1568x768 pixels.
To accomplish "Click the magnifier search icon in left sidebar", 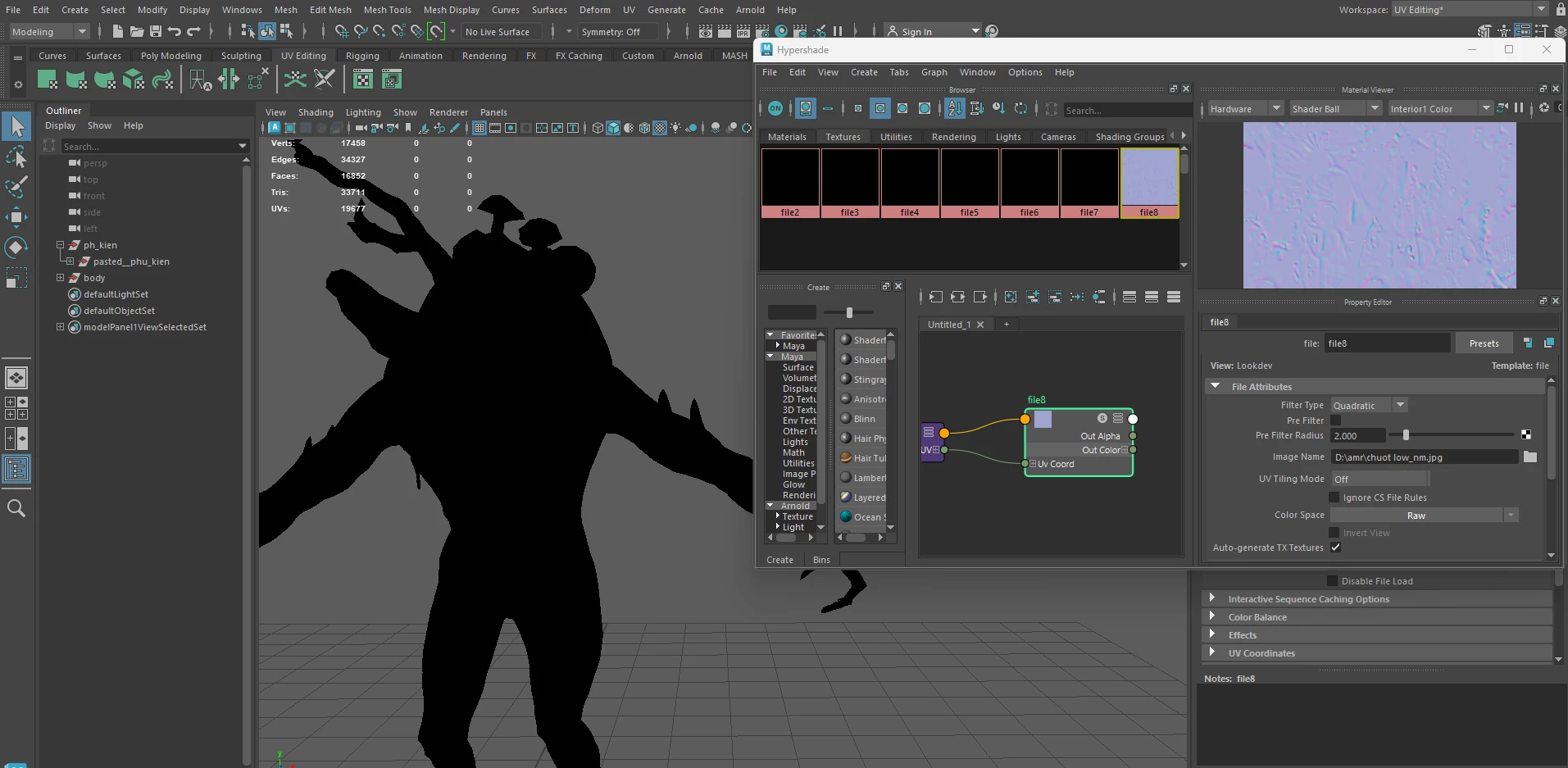I will coord(16,508).
